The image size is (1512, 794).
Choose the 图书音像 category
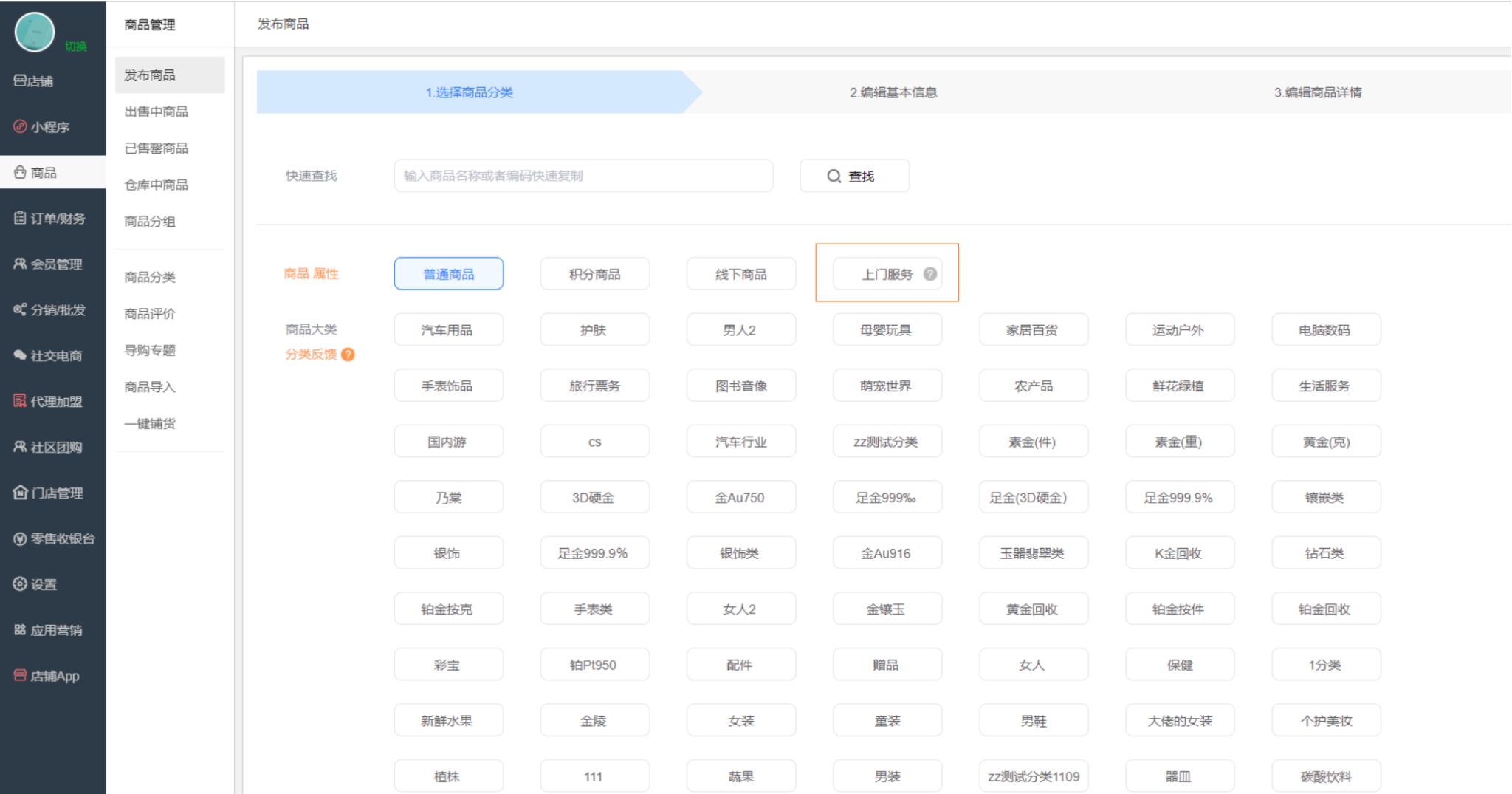[741, 386]
